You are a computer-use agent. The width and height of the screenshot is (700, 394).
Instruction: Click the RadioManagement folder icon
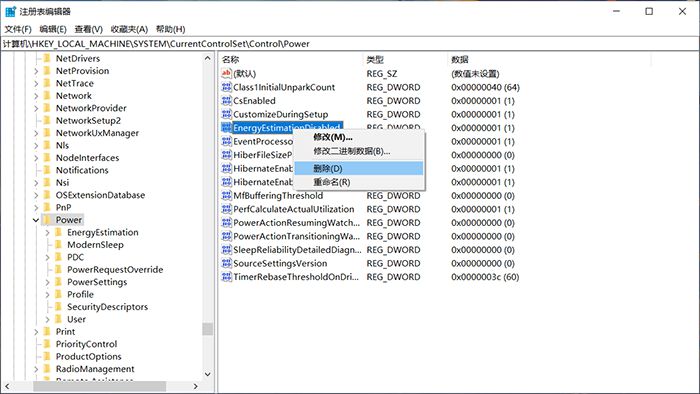point(47,369)
